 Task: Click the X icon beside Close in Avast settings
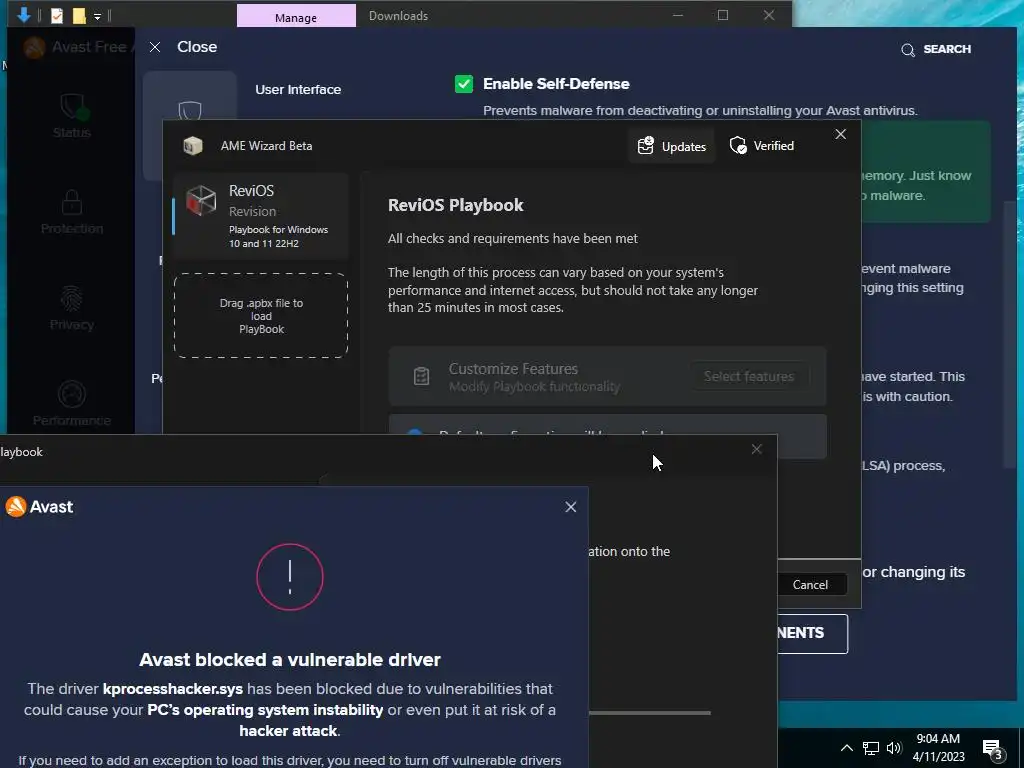point(155,47)
